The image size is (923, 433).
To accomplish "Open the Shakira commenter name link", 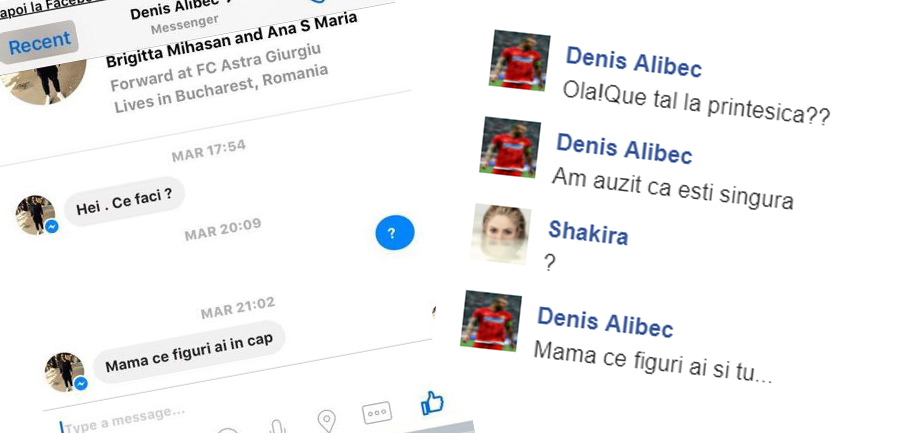I will point(588,232).
